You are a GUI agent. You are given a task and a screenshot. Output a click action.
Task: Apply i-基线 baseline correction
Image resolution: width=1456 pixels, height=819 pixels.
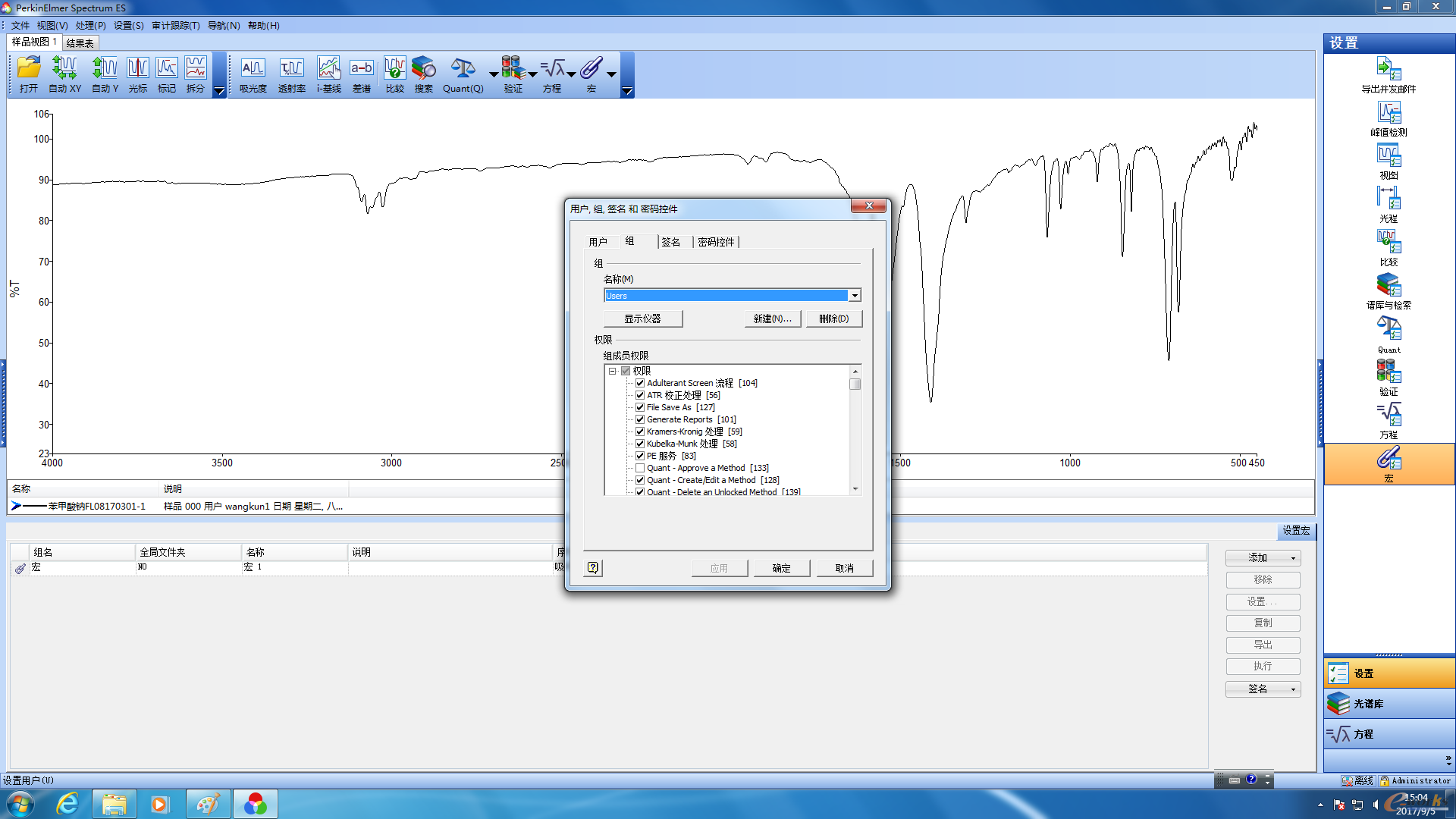pos(329,74)
